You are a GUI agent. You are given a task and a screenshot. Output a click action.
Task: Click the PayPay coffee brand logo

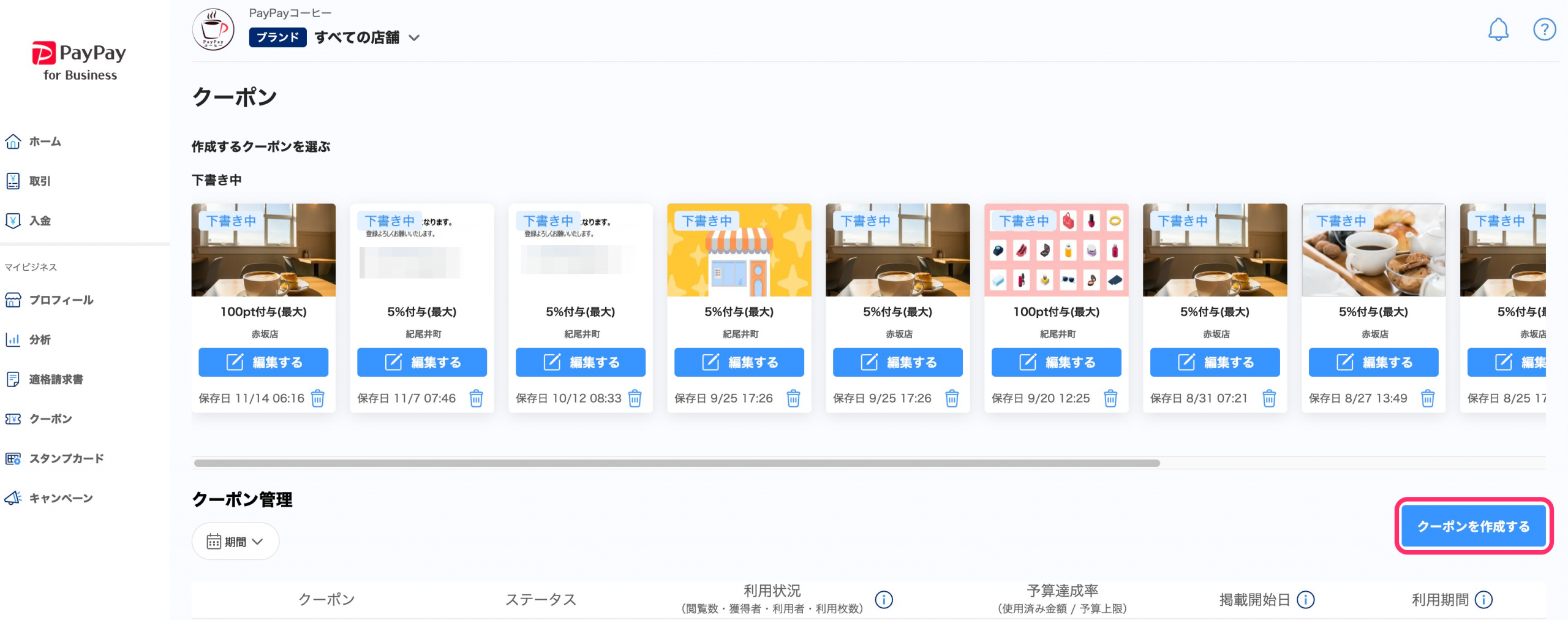click(213, 29)
